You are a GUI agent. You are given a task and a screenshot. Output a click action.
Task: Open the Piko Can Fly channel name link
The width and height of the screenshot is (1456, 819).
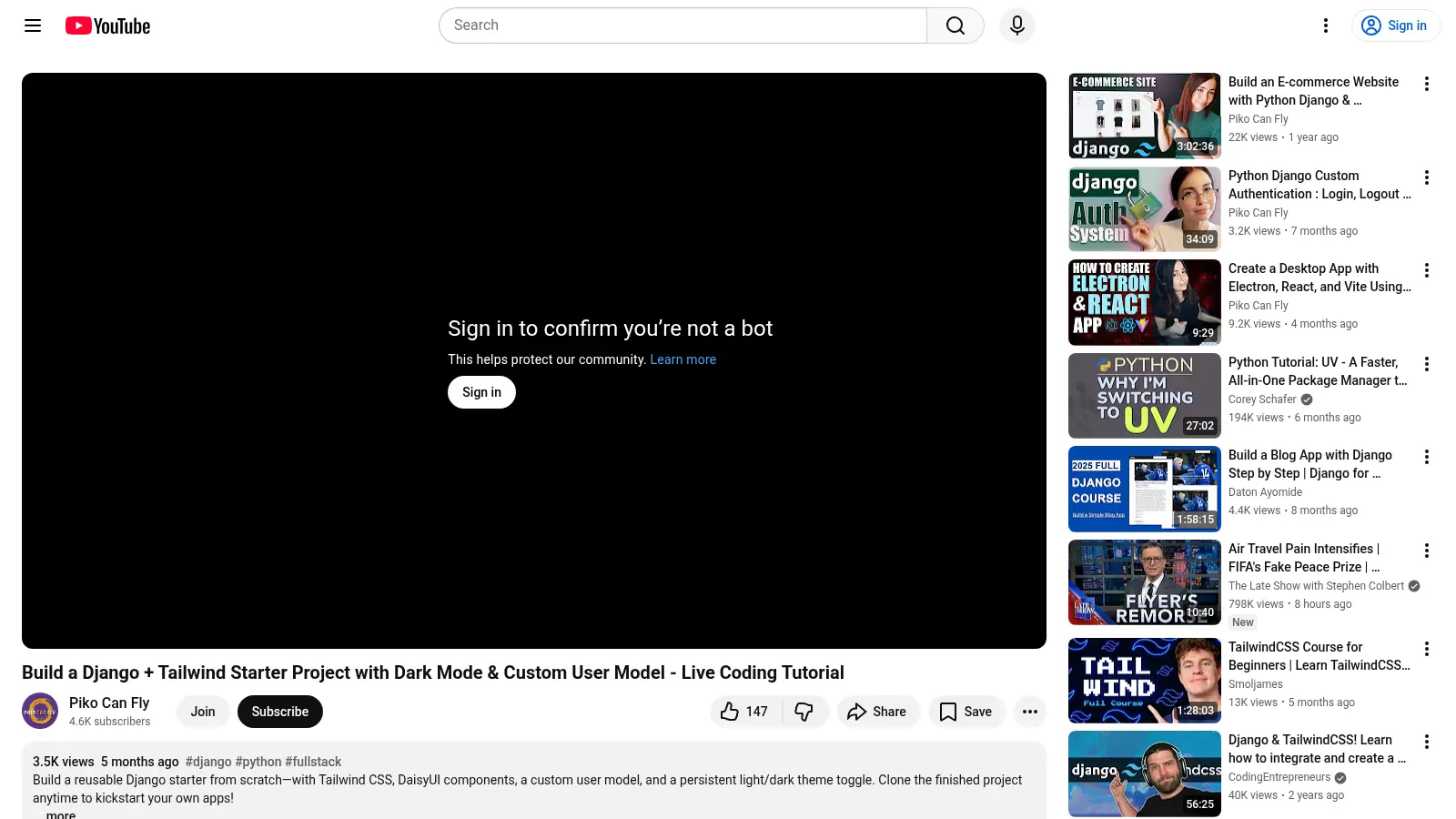(109, 703)
